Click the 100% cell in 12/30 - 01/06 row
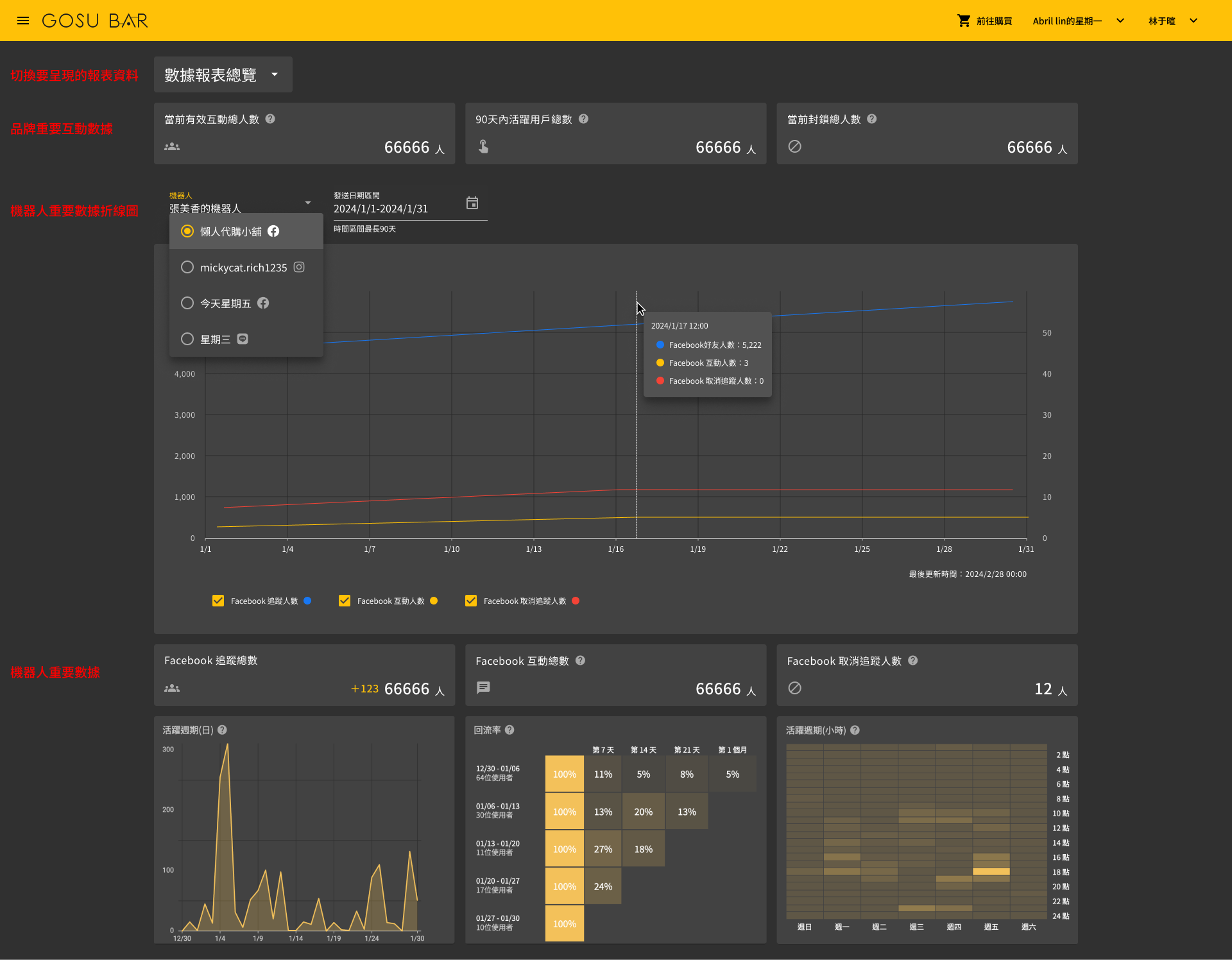1232x960 pixels. (565, 774)
